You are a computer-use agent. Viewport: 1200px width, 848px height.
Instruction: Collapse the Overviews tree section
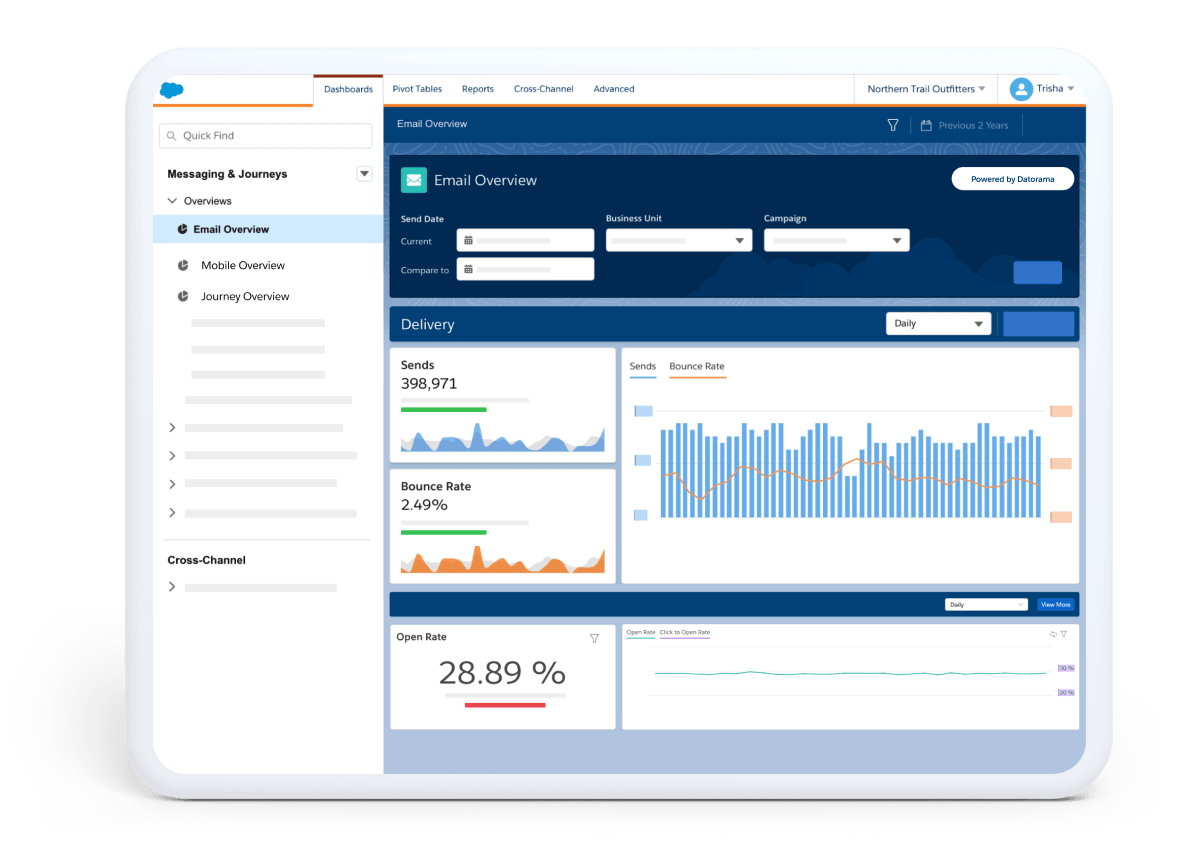point(172,201)
